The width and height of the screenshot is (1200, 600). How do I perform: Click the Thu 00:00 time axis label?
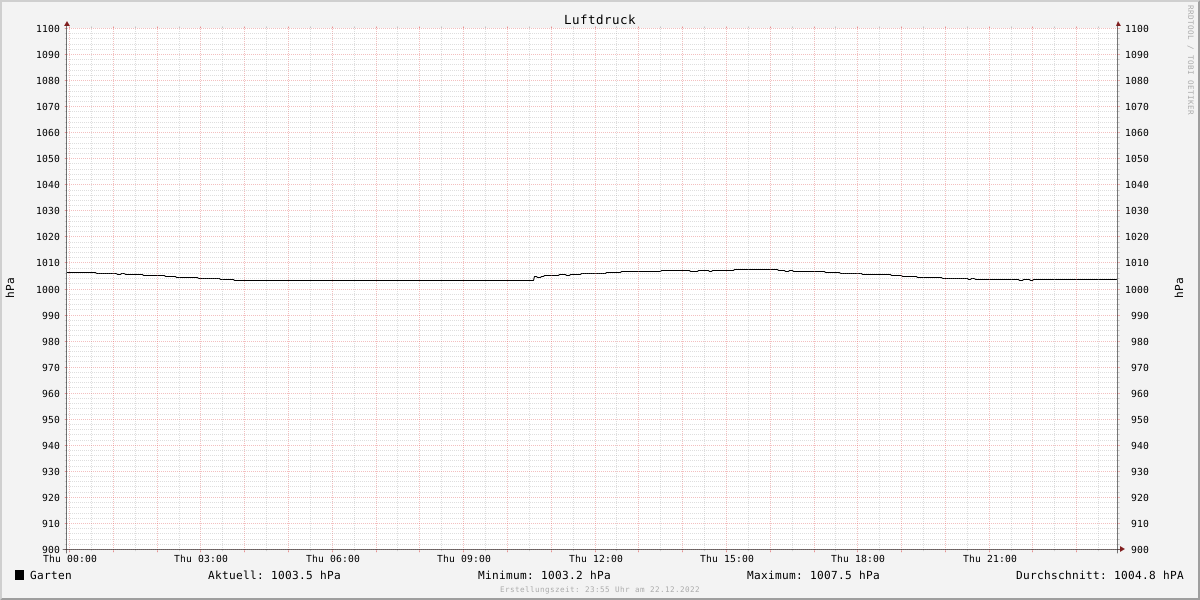[70, 559]
